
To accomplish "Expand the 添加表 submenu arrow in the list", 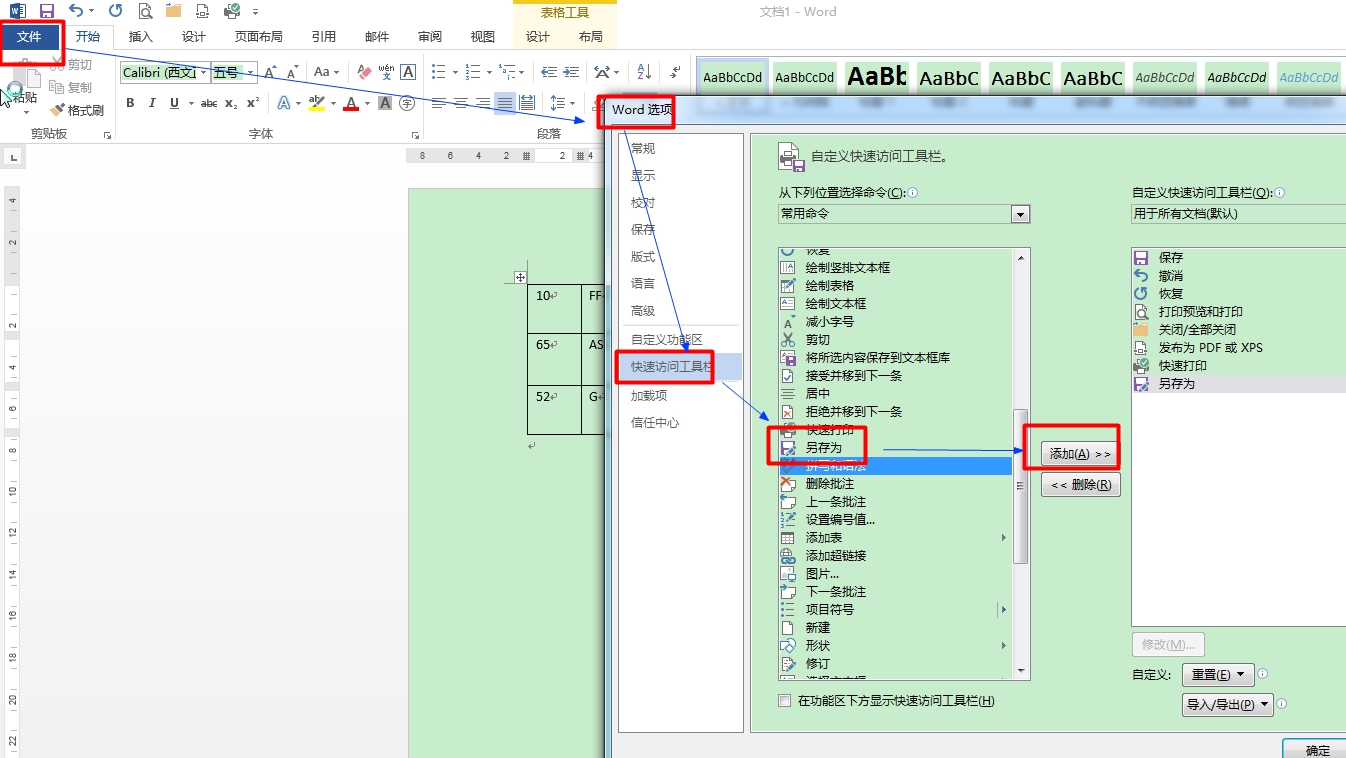I will tap(1004, 538).
